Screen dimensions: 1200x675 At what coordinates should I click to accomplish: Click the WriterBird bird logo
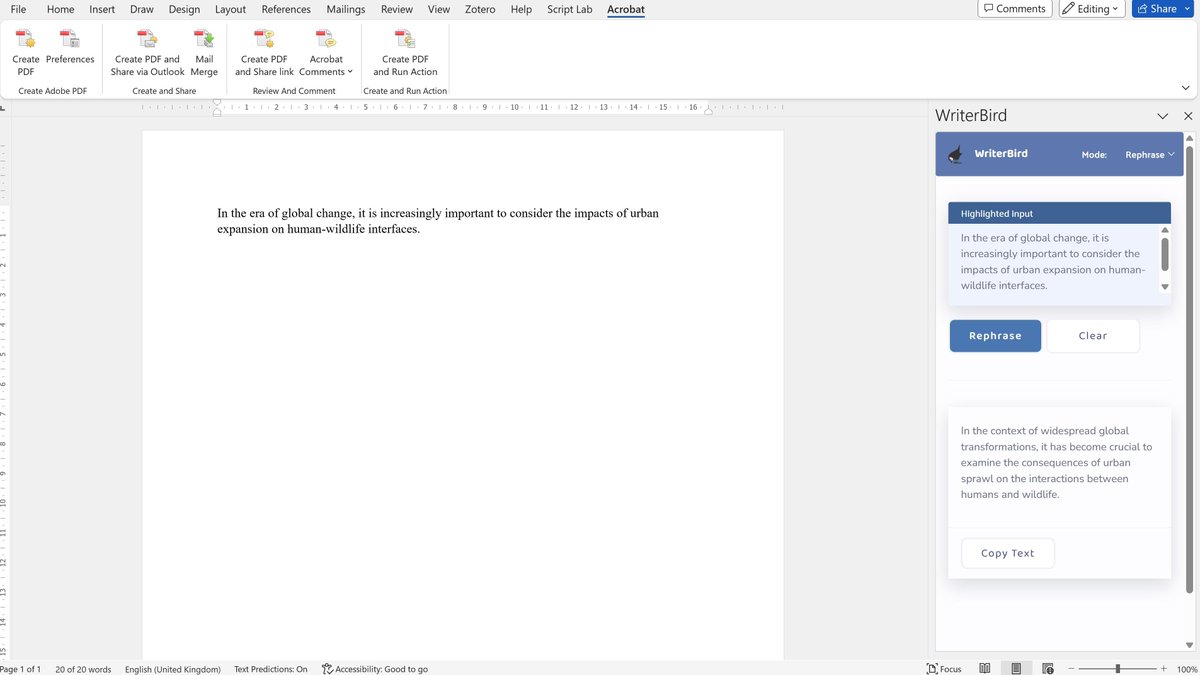955,154
